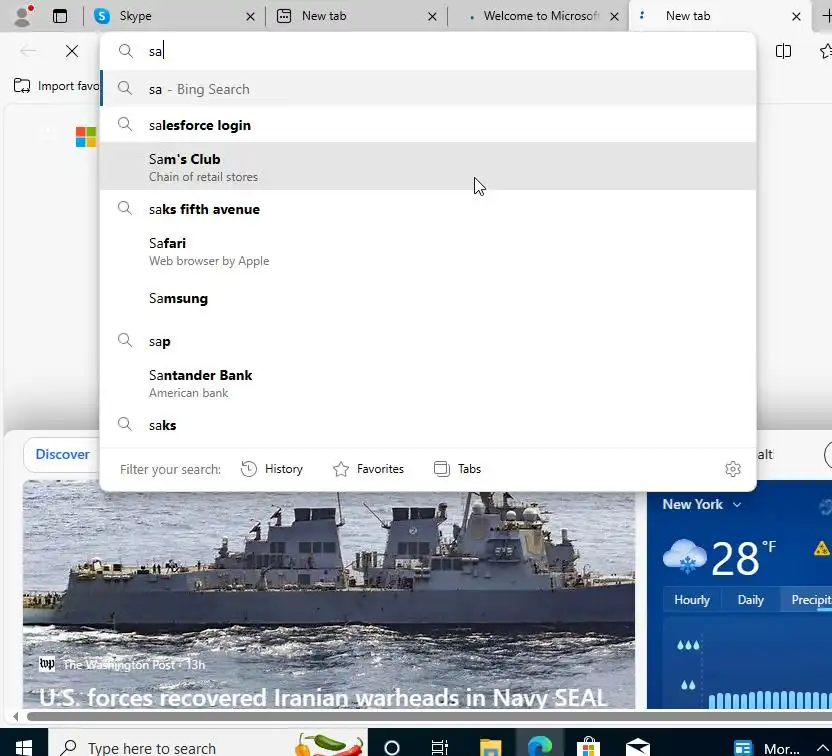832x756 pixels.
Task: Switch weather to Daily view
Action: click(750, 599)
